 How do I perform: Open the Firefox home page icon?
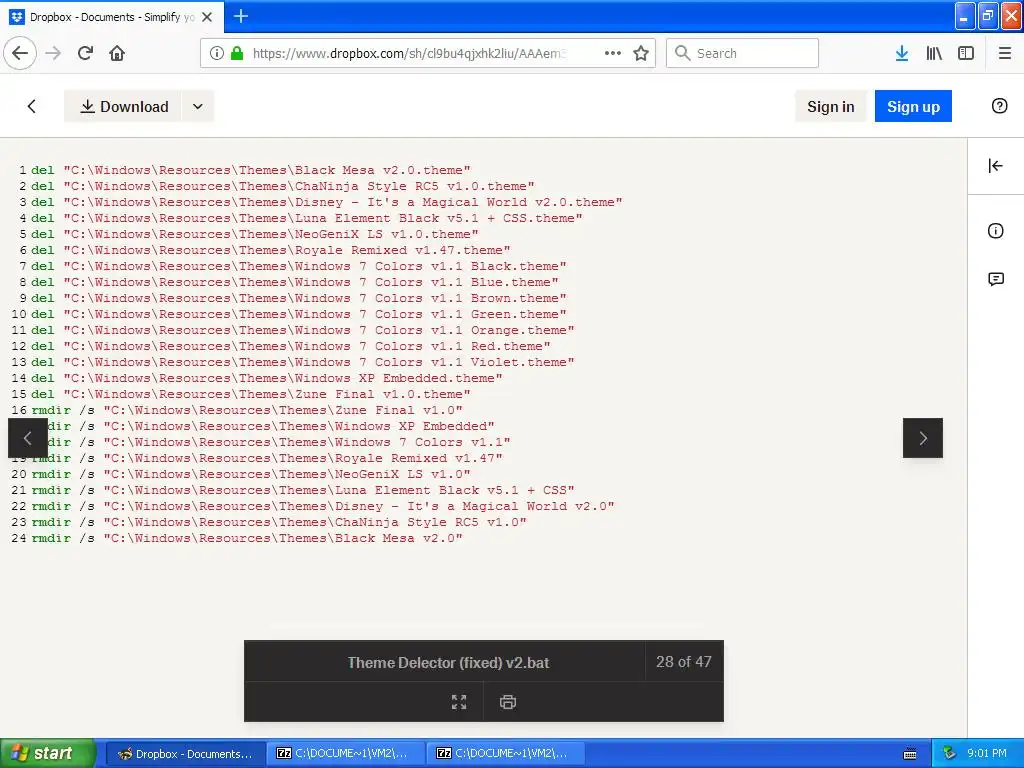pos(117,53)
